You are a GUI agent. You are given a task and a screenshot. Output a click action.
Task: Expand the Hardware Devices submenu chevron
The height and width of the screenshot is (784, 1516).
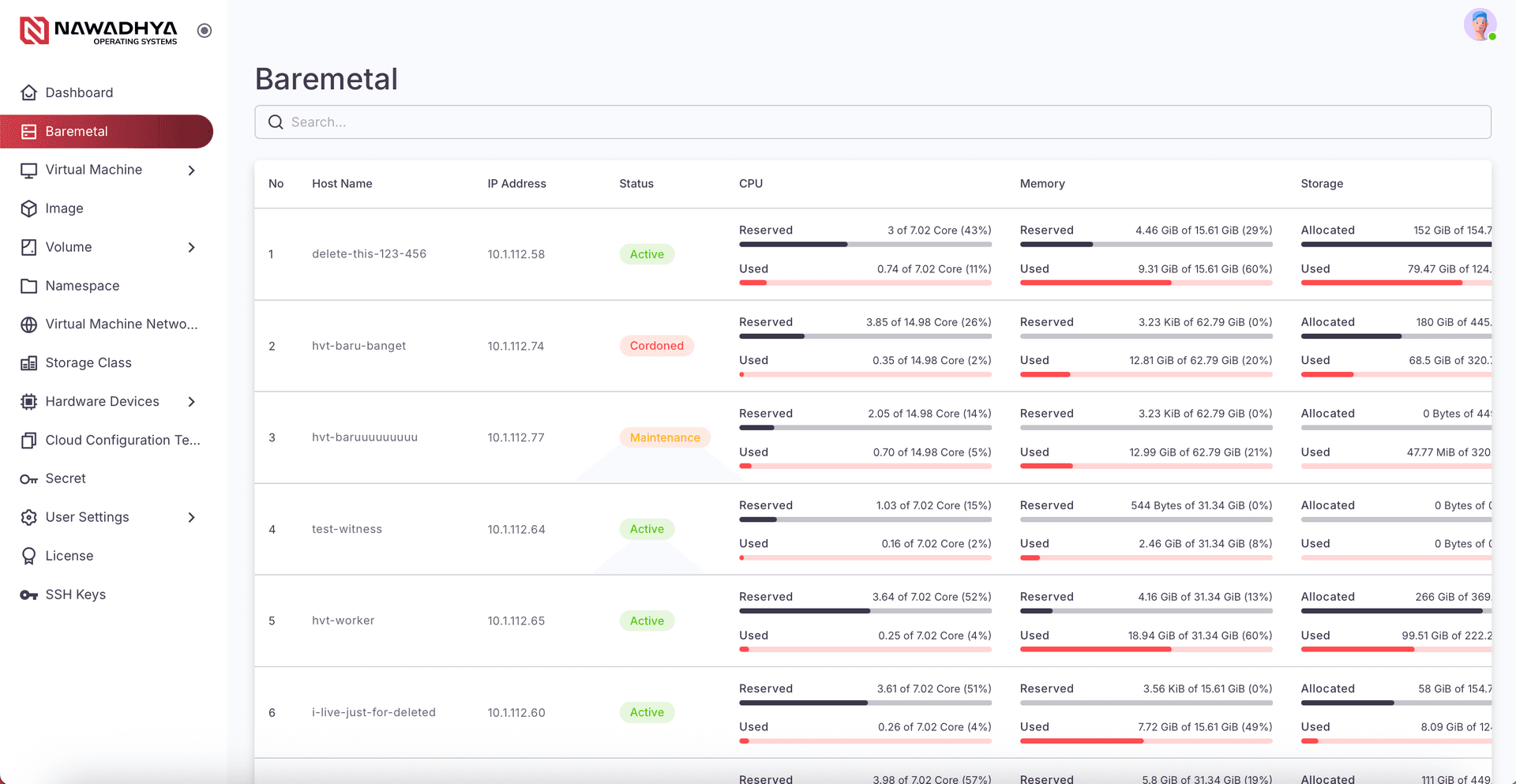pyautogui.click(x=191, y=402)
